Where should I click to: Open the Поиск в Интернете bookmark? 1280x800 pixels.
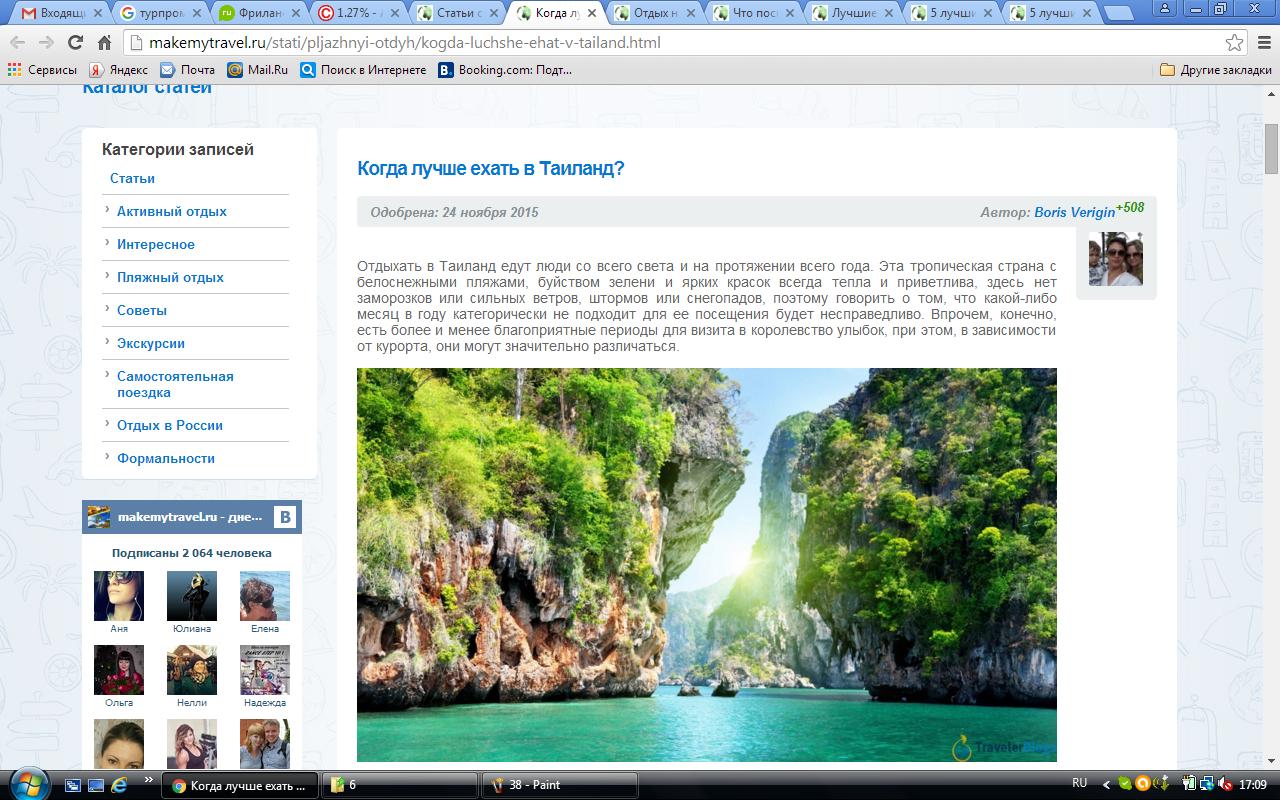coord(363,70)
